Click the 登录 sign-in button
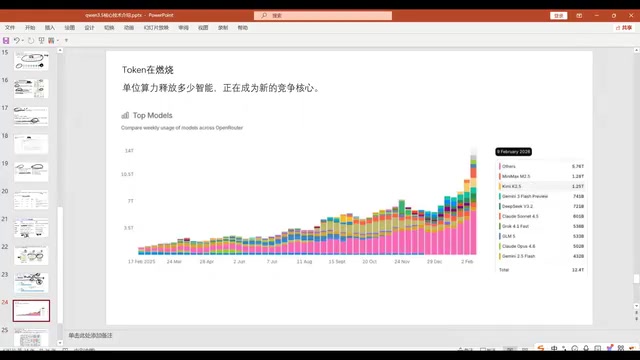Viewport: 640px width, 360px height. (558, 16)
